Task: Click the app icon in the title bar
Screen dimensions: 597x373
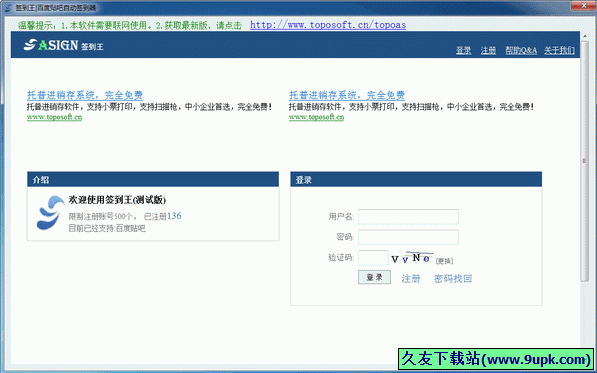Action: 8,8
